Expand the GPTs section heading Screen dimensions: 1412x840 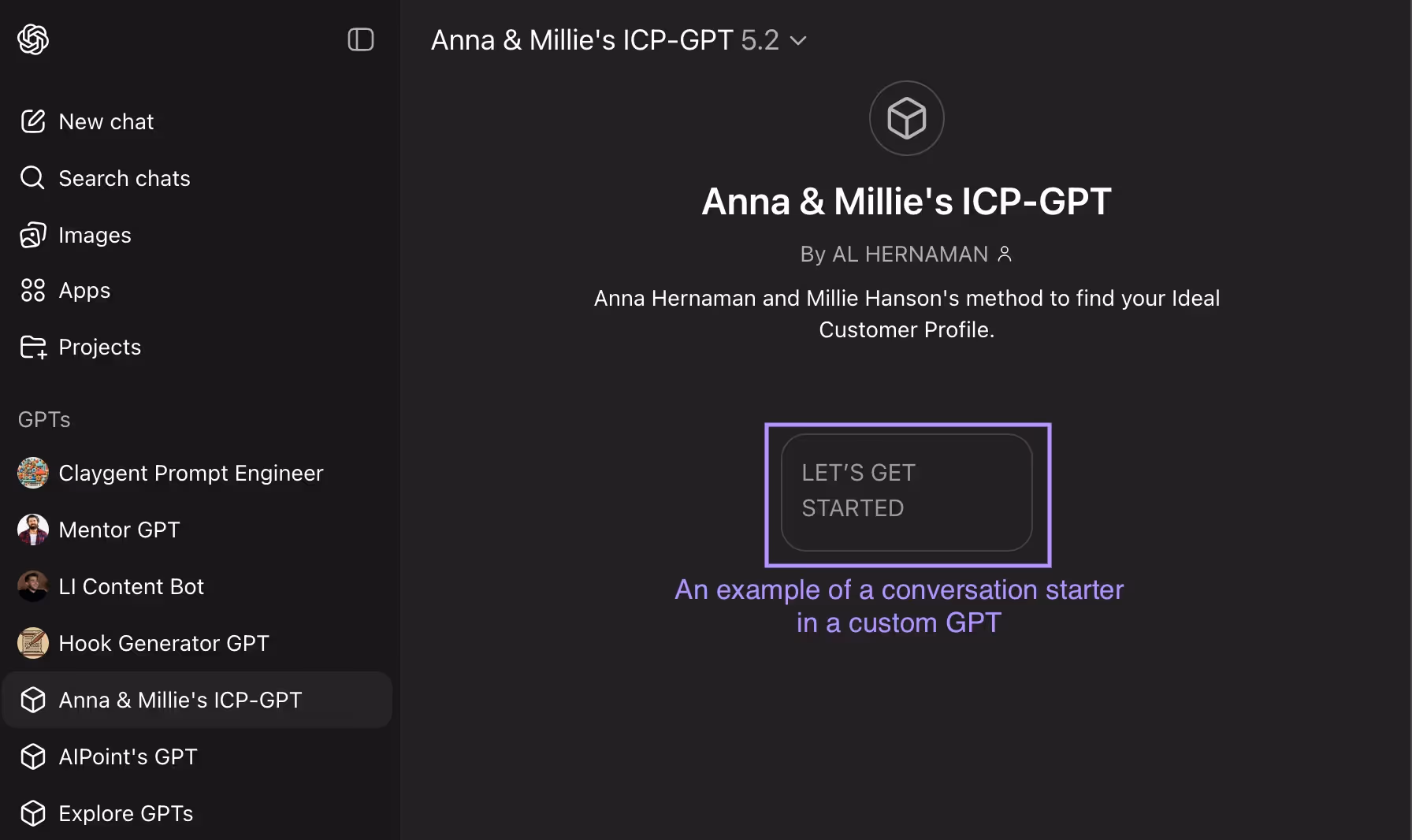tap(44, 419)
